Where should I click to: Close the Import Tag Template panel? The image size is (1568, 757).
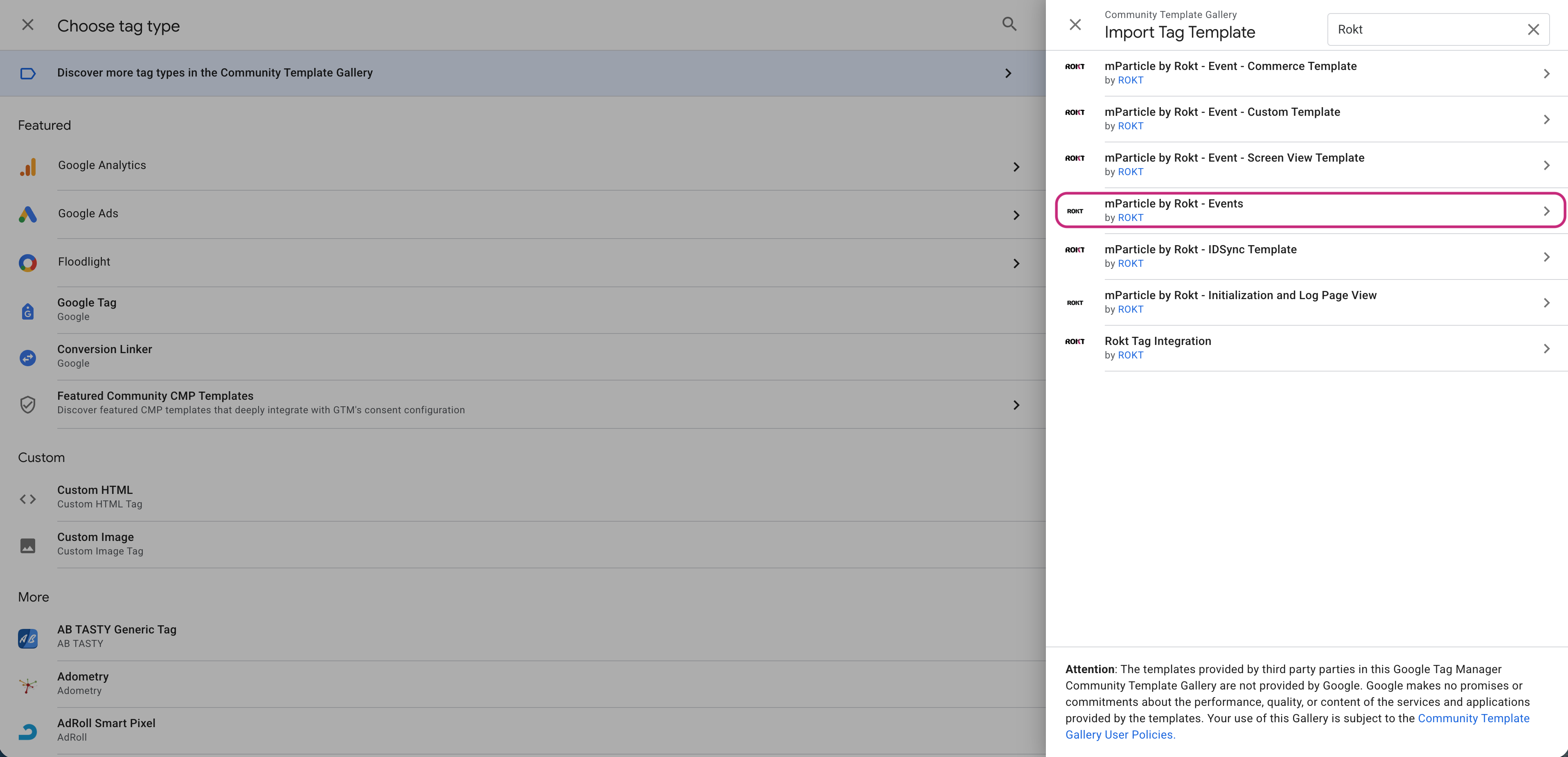(x=1075, y=24)
